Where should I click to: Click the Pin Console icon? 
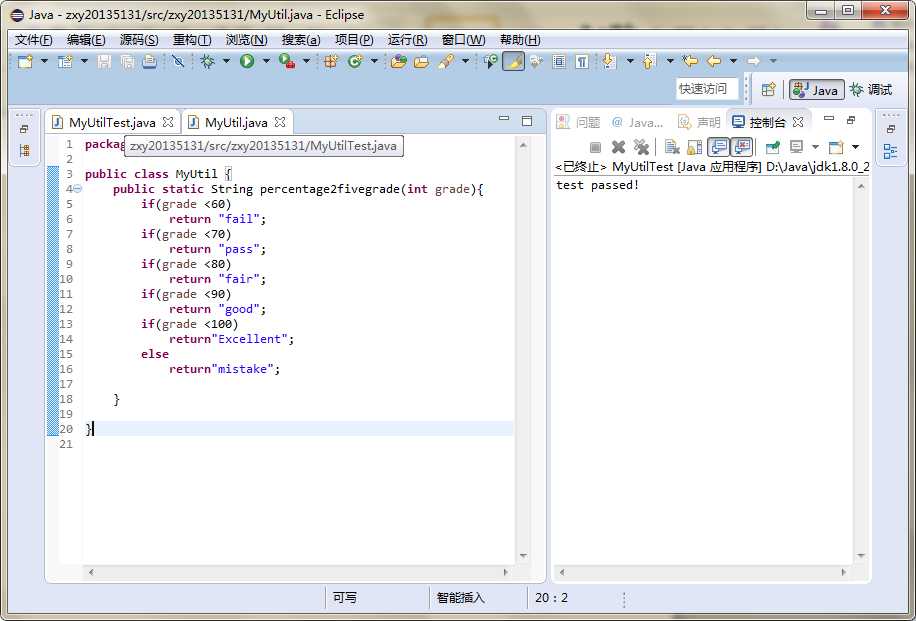pyautogui.click(x=772, y=147)
